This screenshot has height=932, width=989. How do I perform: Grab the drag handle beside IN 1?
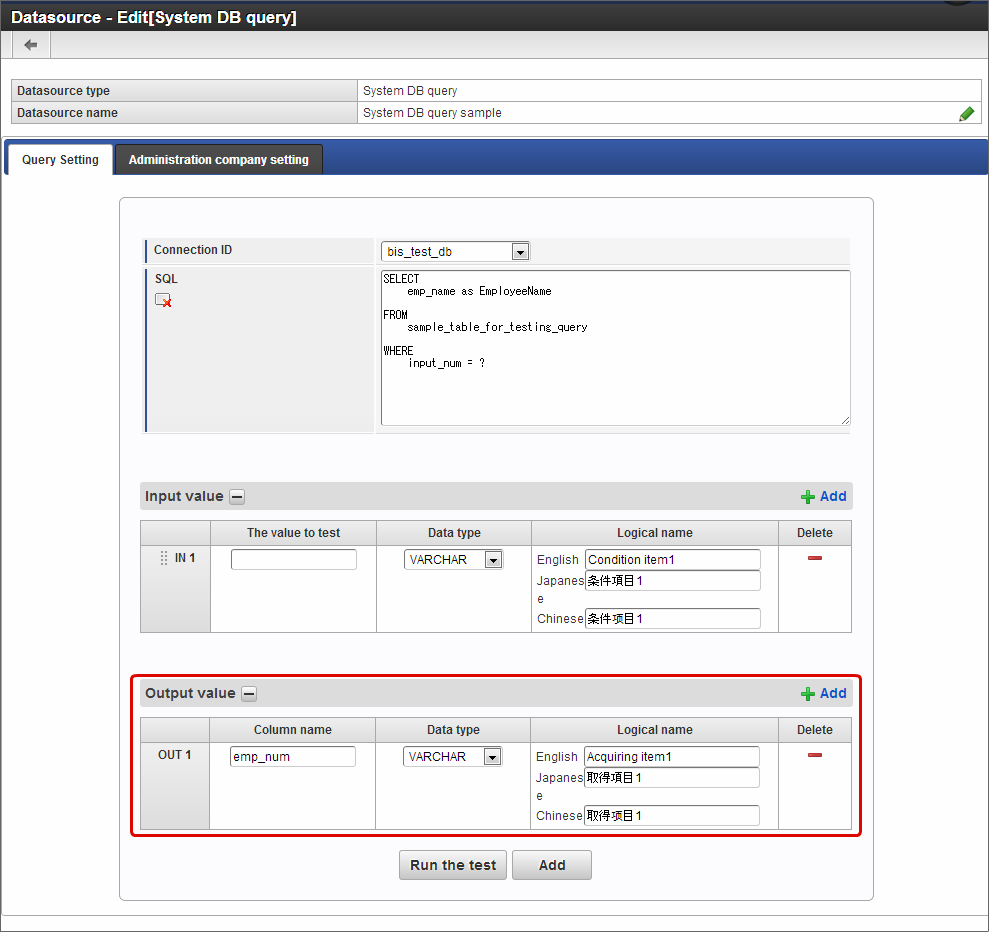coord(164,558)
